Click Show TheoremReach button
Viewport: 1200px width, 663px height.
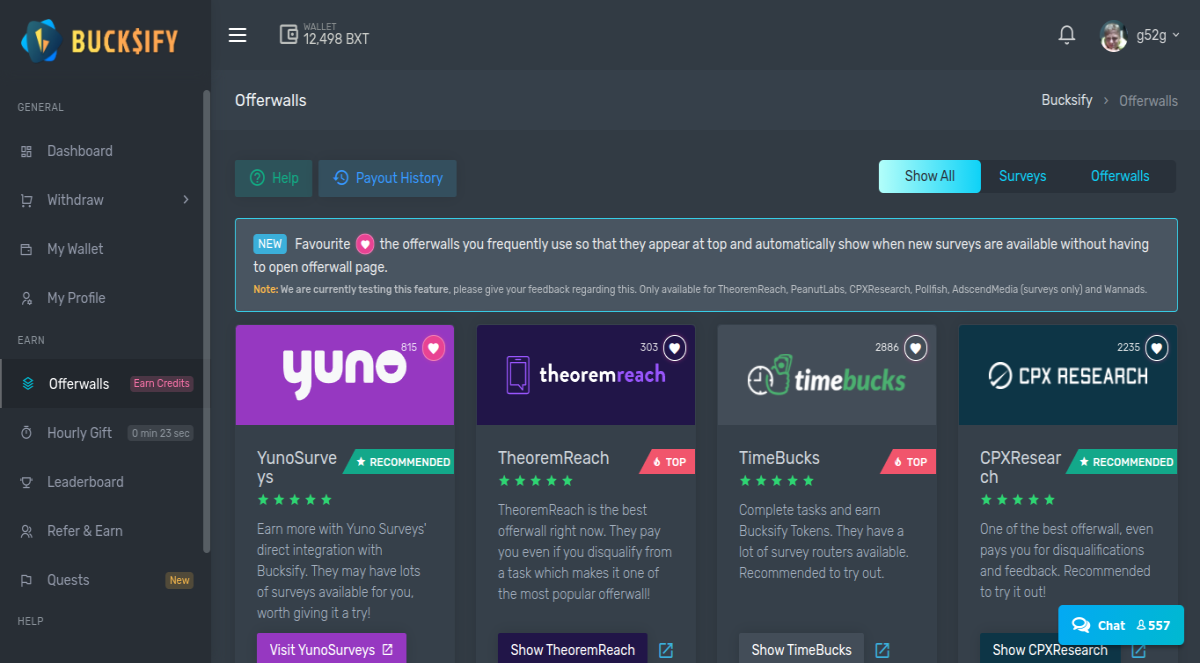(x=573, y=648)
